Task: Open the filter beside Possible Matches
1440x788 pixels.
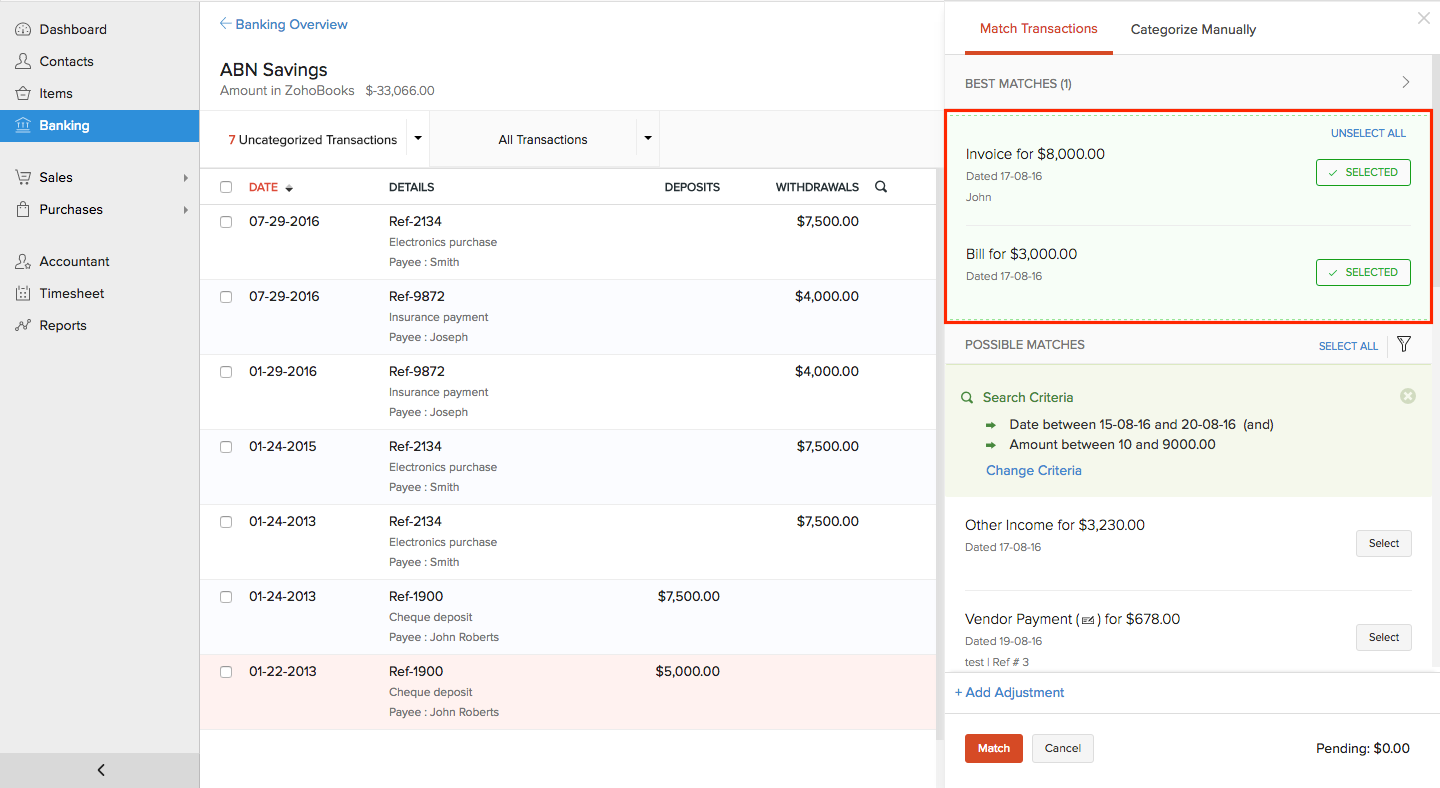Action: tap(1403, 344)
